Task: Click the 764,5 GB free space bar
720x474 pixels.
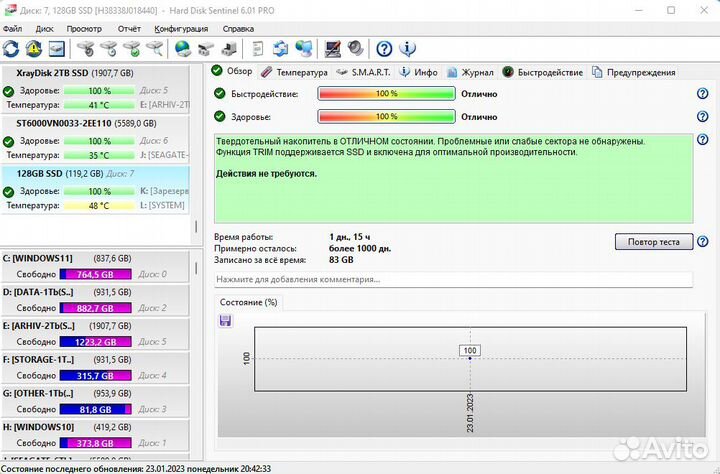Action: pos(96,274)
